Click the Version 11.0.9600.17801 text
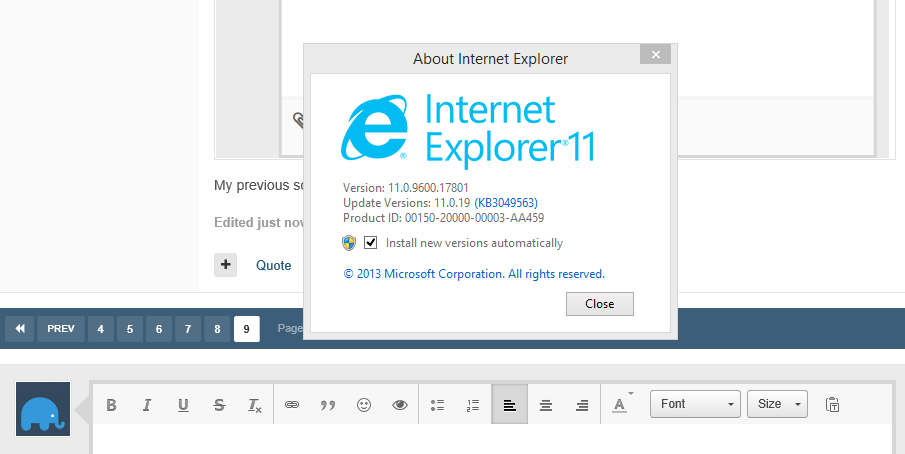 pos(406,187)
